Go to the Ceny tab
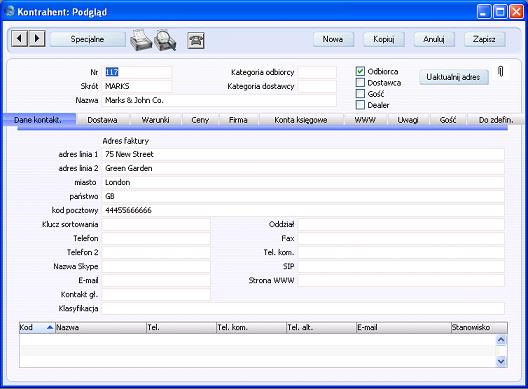This screenshot has height=389, width=528. pyautogui.click(x=200, y=120)
